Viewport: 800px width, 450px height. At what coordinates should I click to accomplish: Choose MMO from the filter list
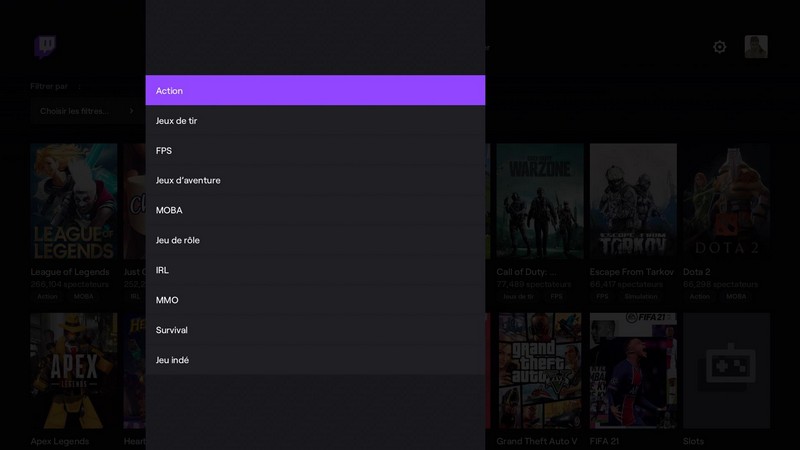pos(315,300)
